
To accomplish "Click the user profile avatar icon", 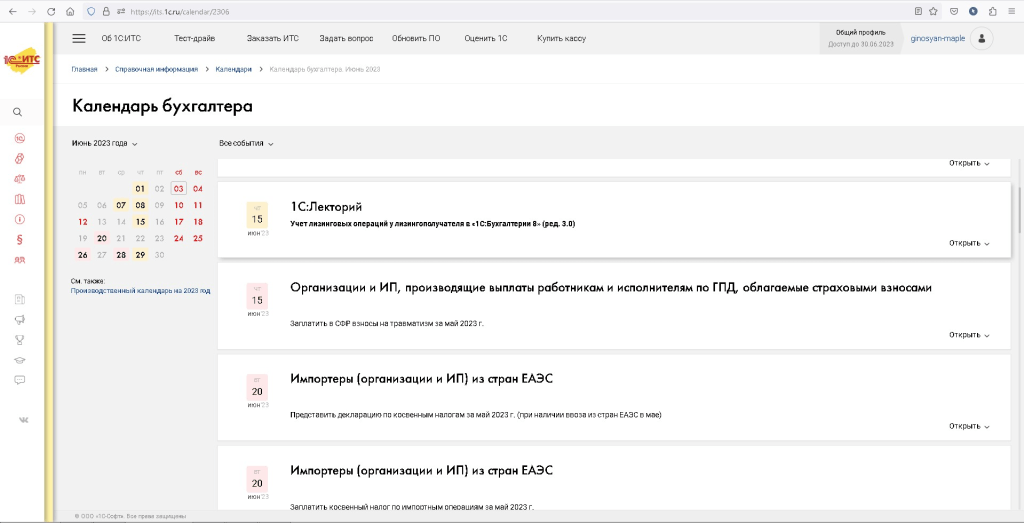I will point(982,38).
